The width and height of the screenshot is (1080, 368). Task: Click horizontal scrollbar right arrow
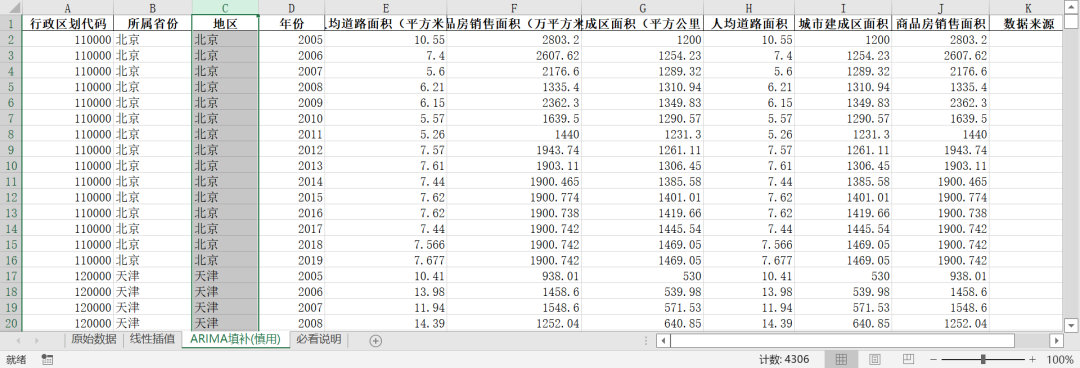click(x=1057, y=340)
